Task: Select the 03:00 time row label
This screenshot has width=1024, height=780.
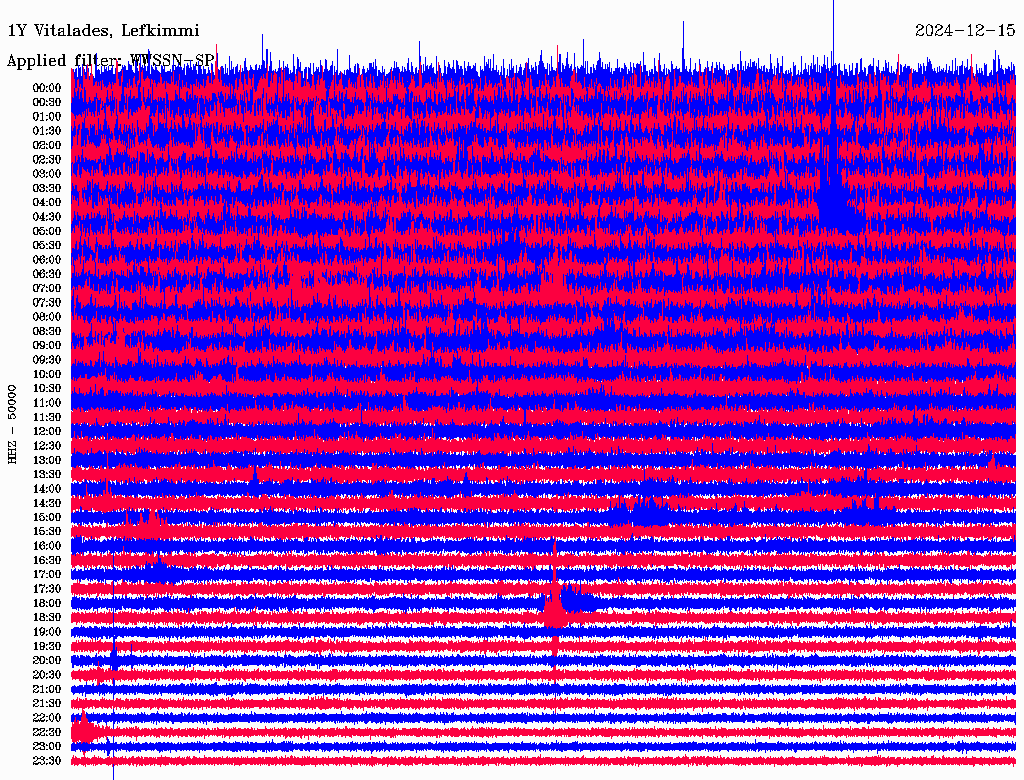Action: (47, 174)
